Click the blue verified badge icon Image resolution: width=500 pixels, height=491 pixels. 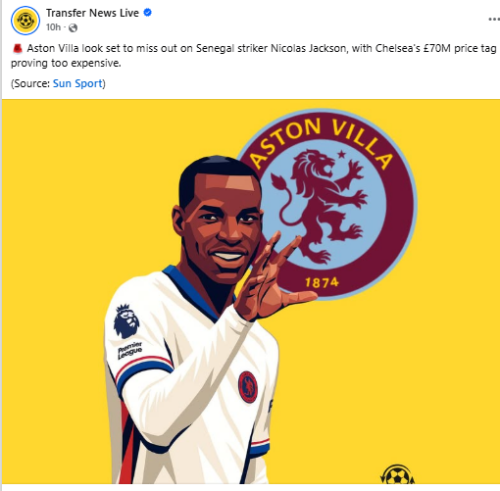pos(147,13)
